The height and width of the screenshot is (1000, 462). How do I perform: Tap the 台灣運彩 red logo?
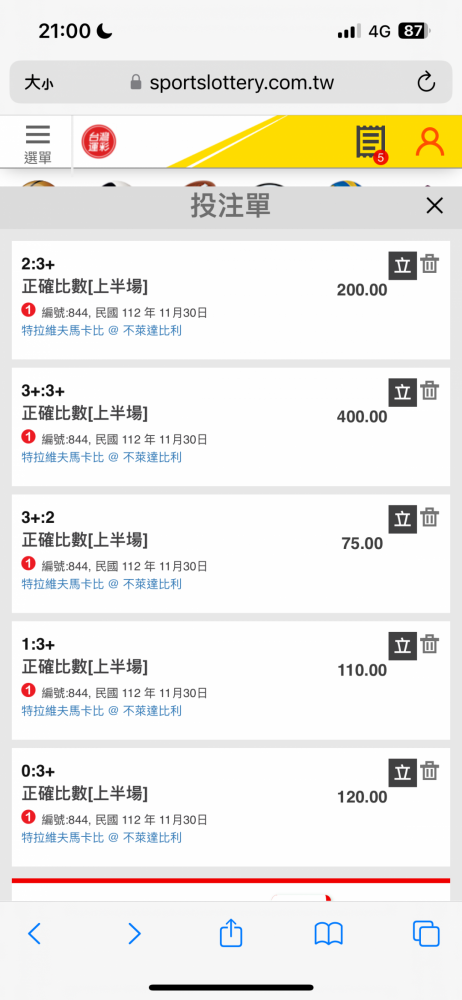click(99, 142)
